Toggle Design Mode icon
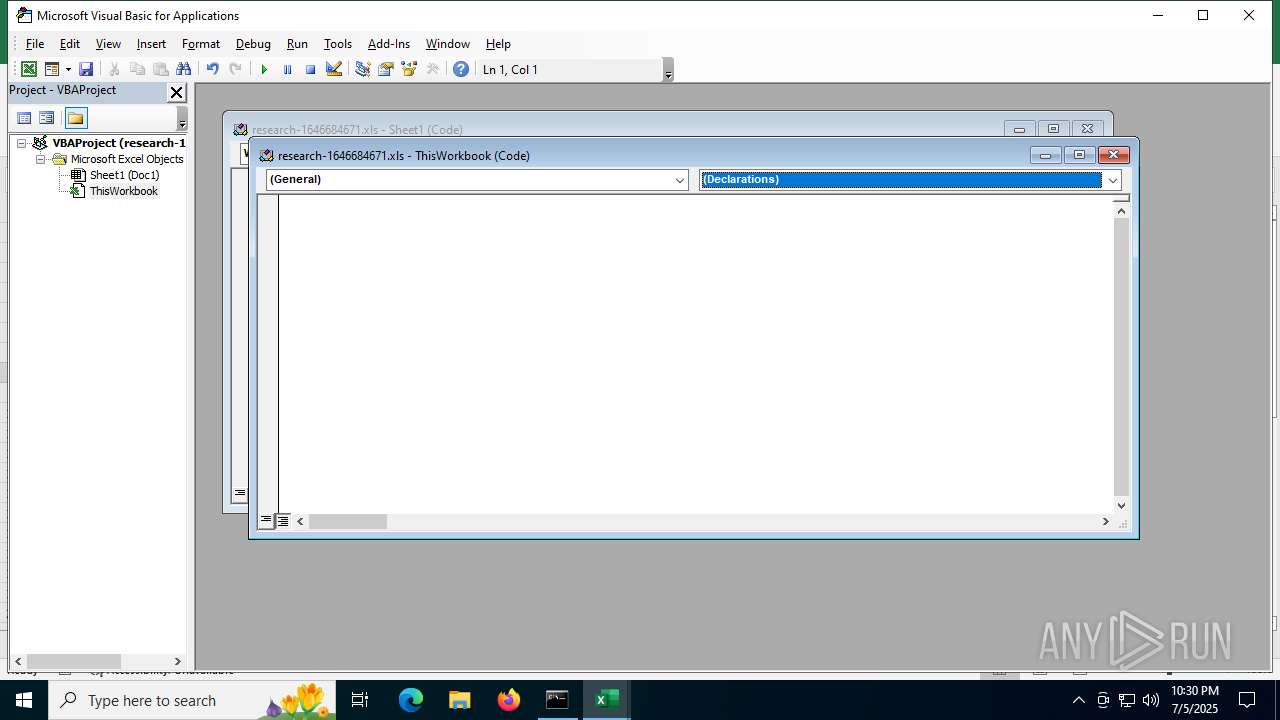The width and height of the screenshot is (1280, 720). point(334,69)
